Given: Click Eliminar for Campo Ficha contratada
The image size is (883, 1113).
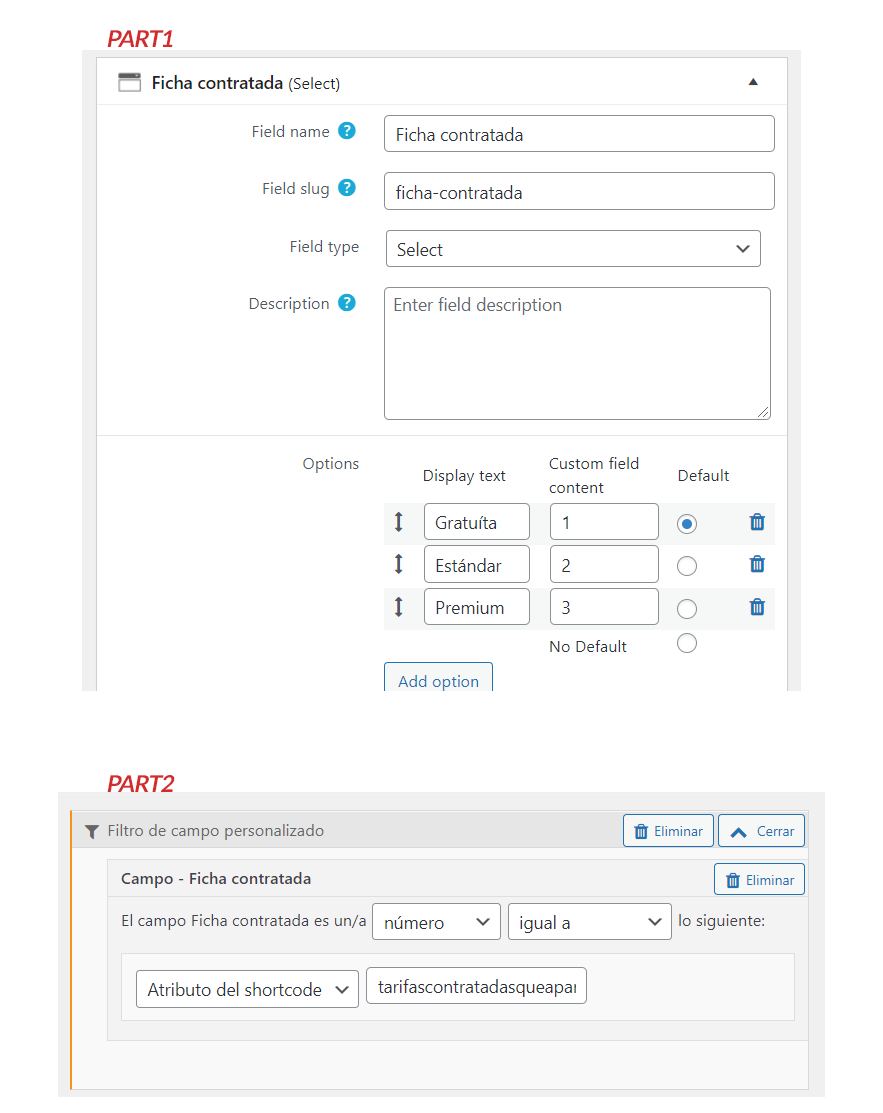Looking at the screenshot, I should (759, 879).
